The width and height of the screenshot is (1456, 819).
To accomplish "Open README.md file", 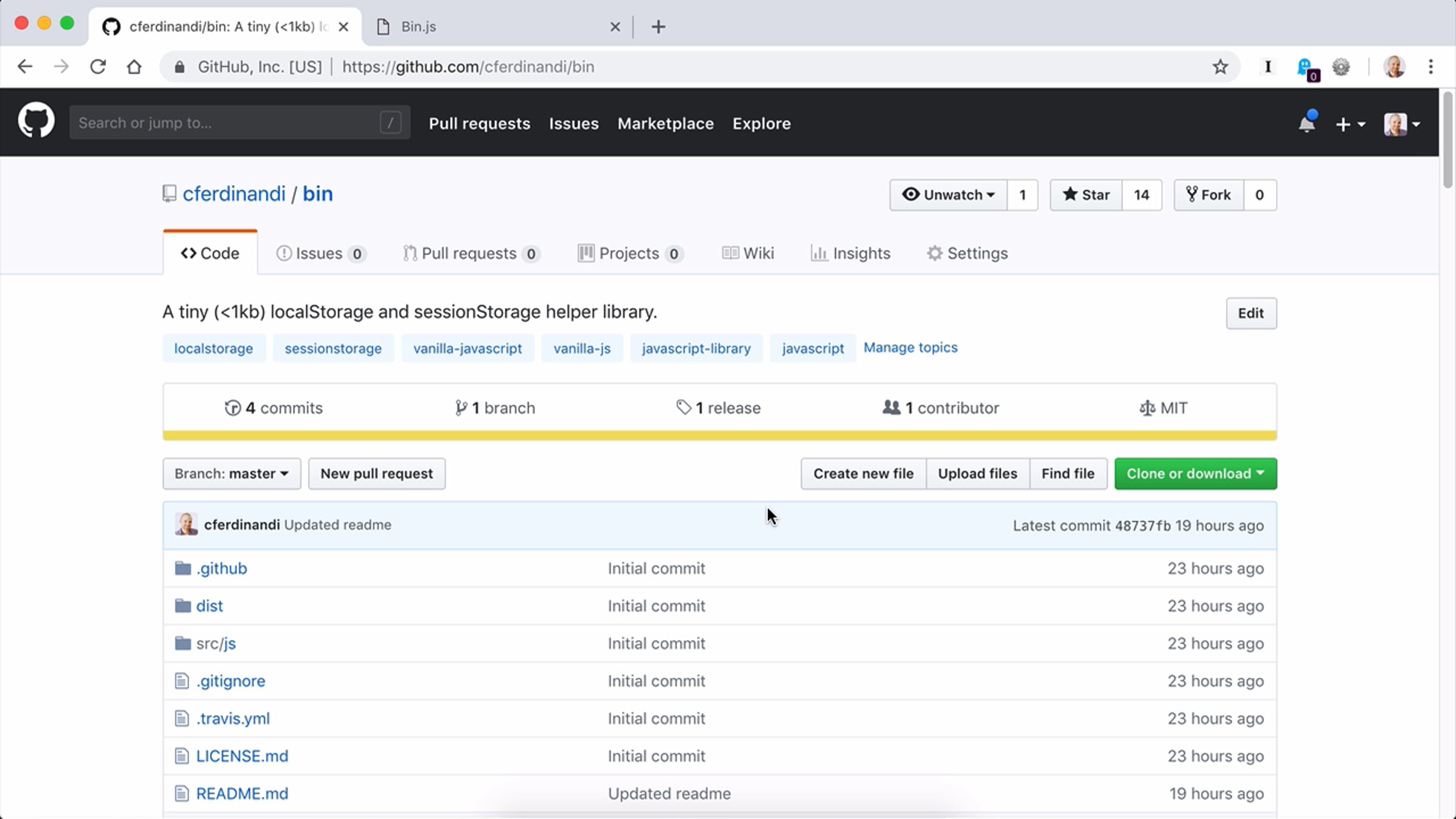I will coord(242,794).
